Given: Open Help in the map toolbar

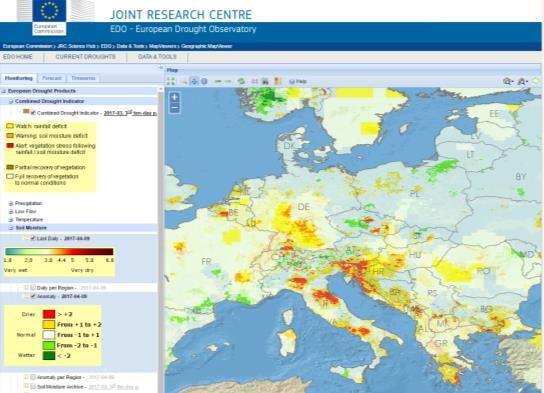Looking at the screenshot, I should coord(298,82).
